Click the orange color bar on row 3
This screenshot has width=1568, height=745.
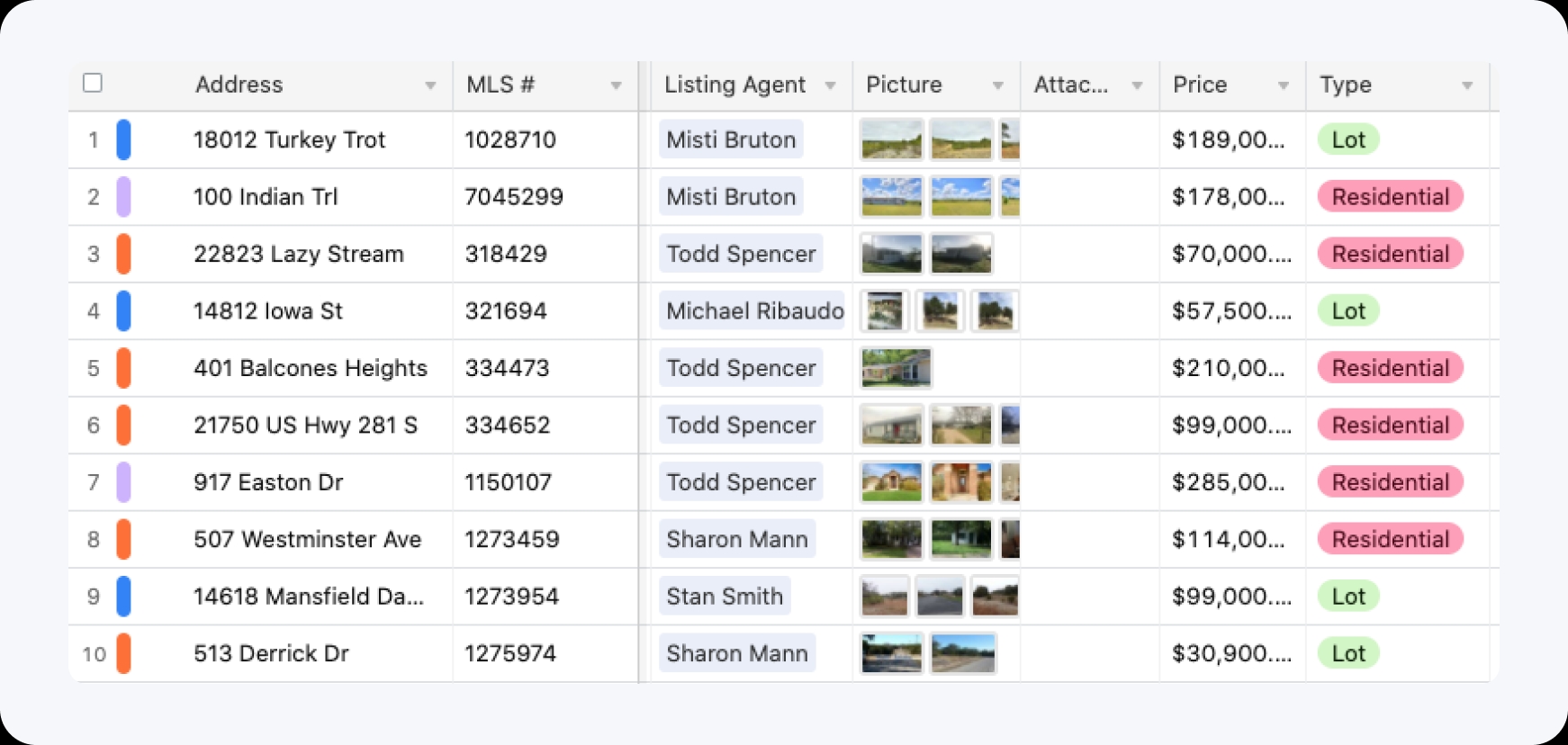point(124,254)
